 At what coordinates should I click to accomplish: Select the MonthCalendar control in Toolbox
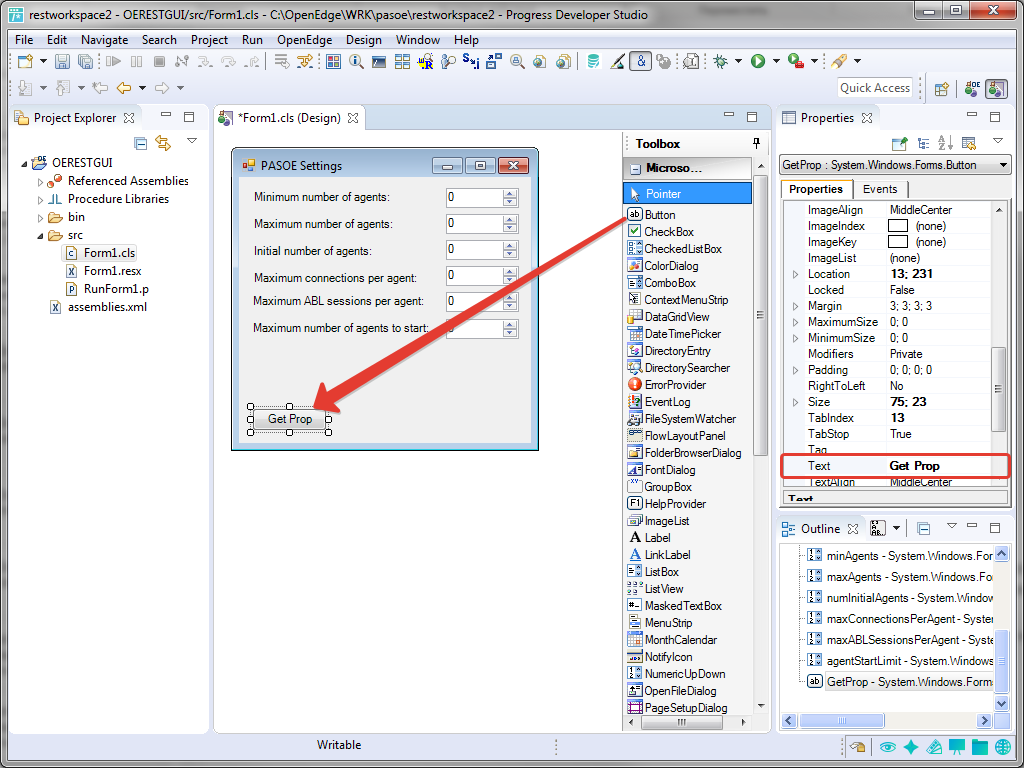[x=680, y=640]
